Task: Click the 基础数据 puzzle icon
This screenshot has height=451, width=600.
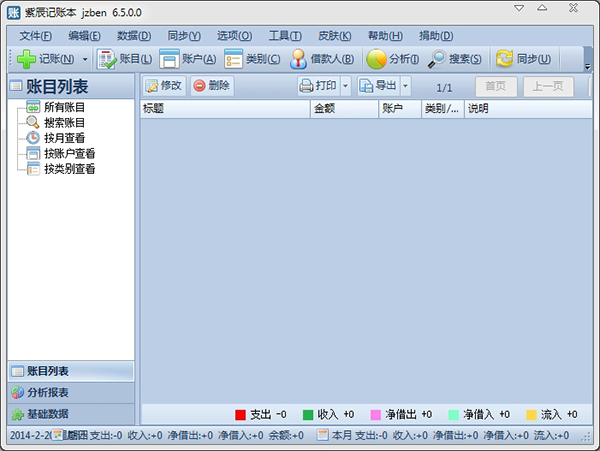Action: (x=17, y=414)
